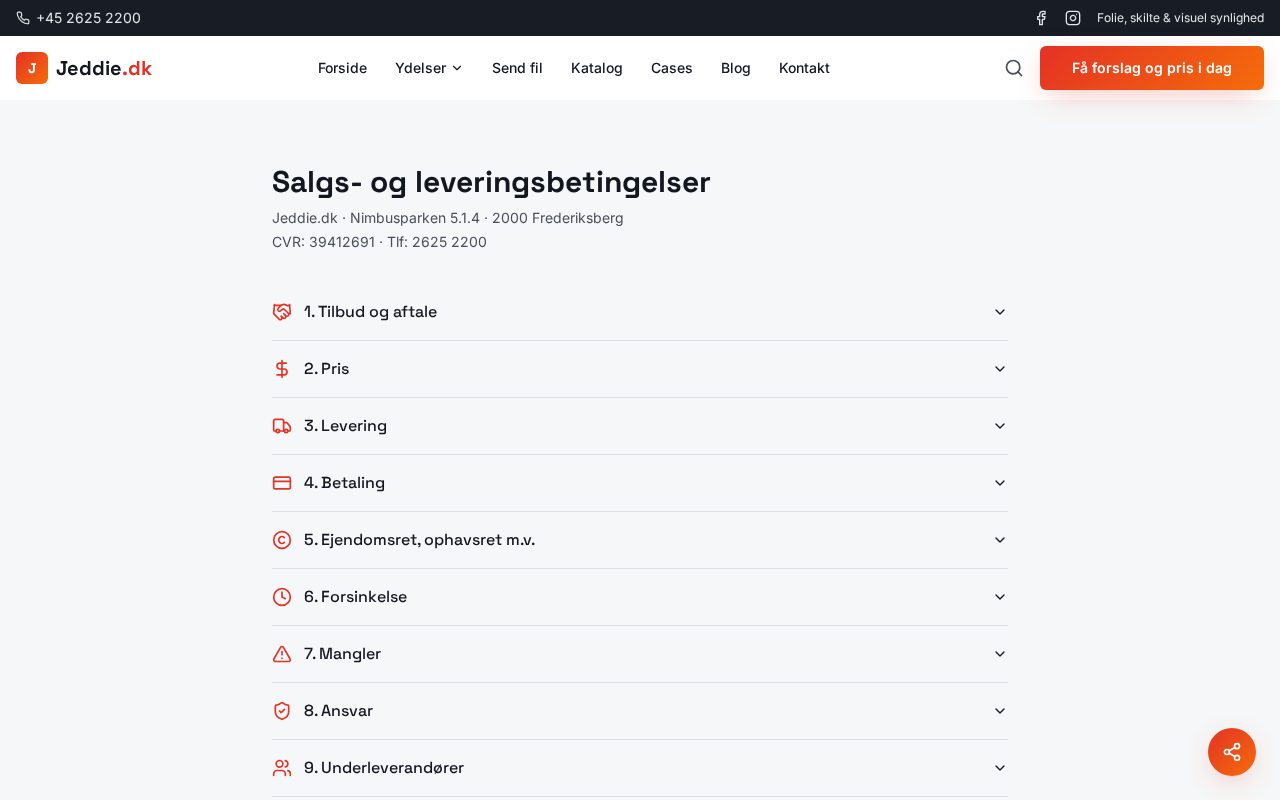
Task: Open the Ydelser dropdown menu
Action: (429, 68)
